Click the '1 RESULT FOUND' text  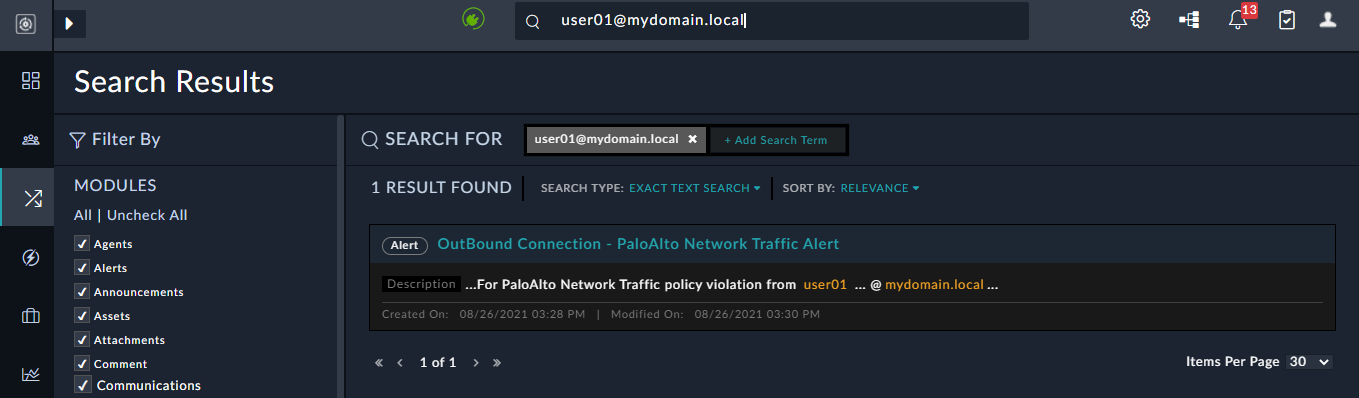click(x=441, y=188)
